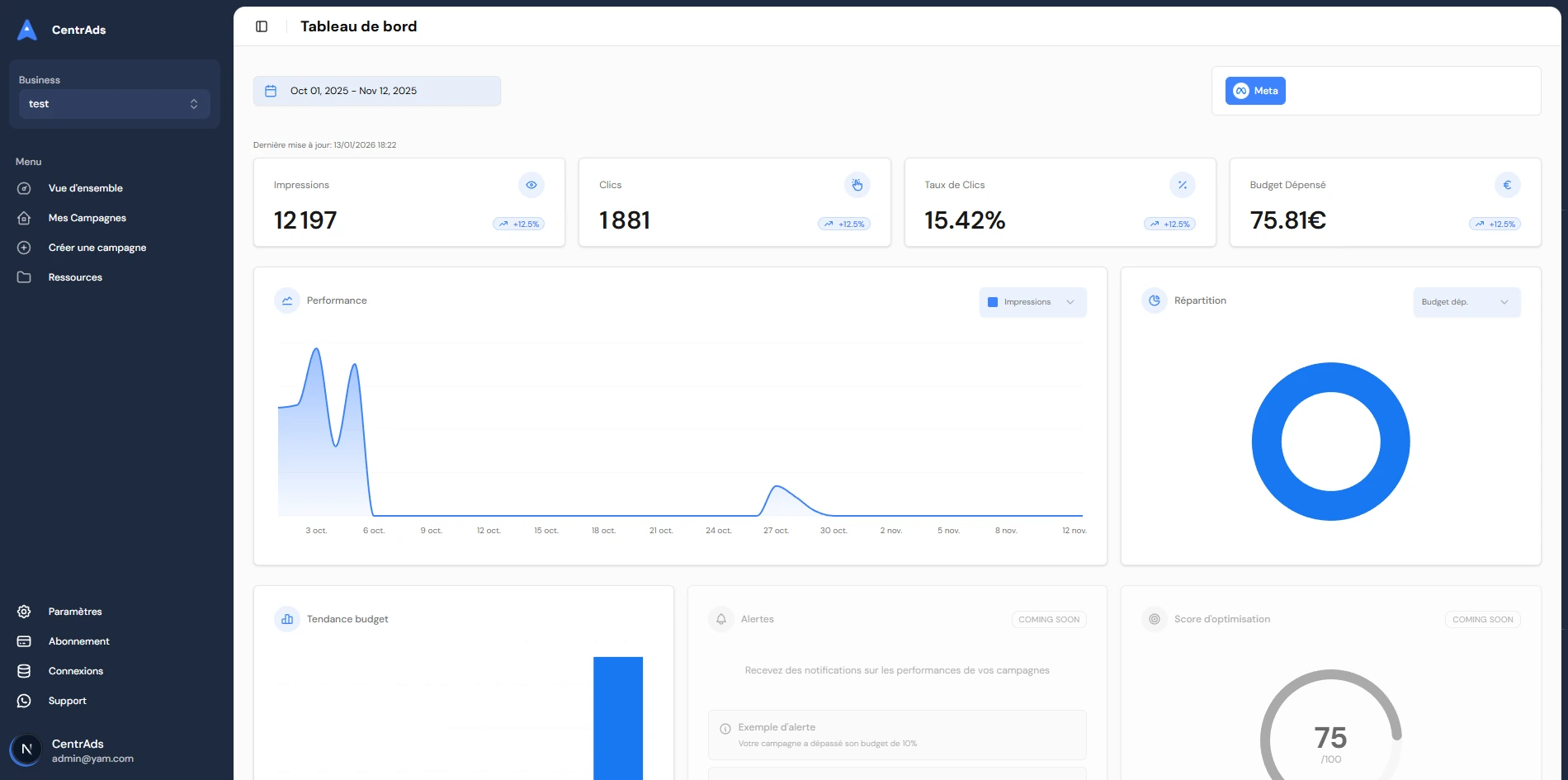1568x780 pixels.
Task: Click the bar chart icon beside Tendance budget
Action: (286, 618)
